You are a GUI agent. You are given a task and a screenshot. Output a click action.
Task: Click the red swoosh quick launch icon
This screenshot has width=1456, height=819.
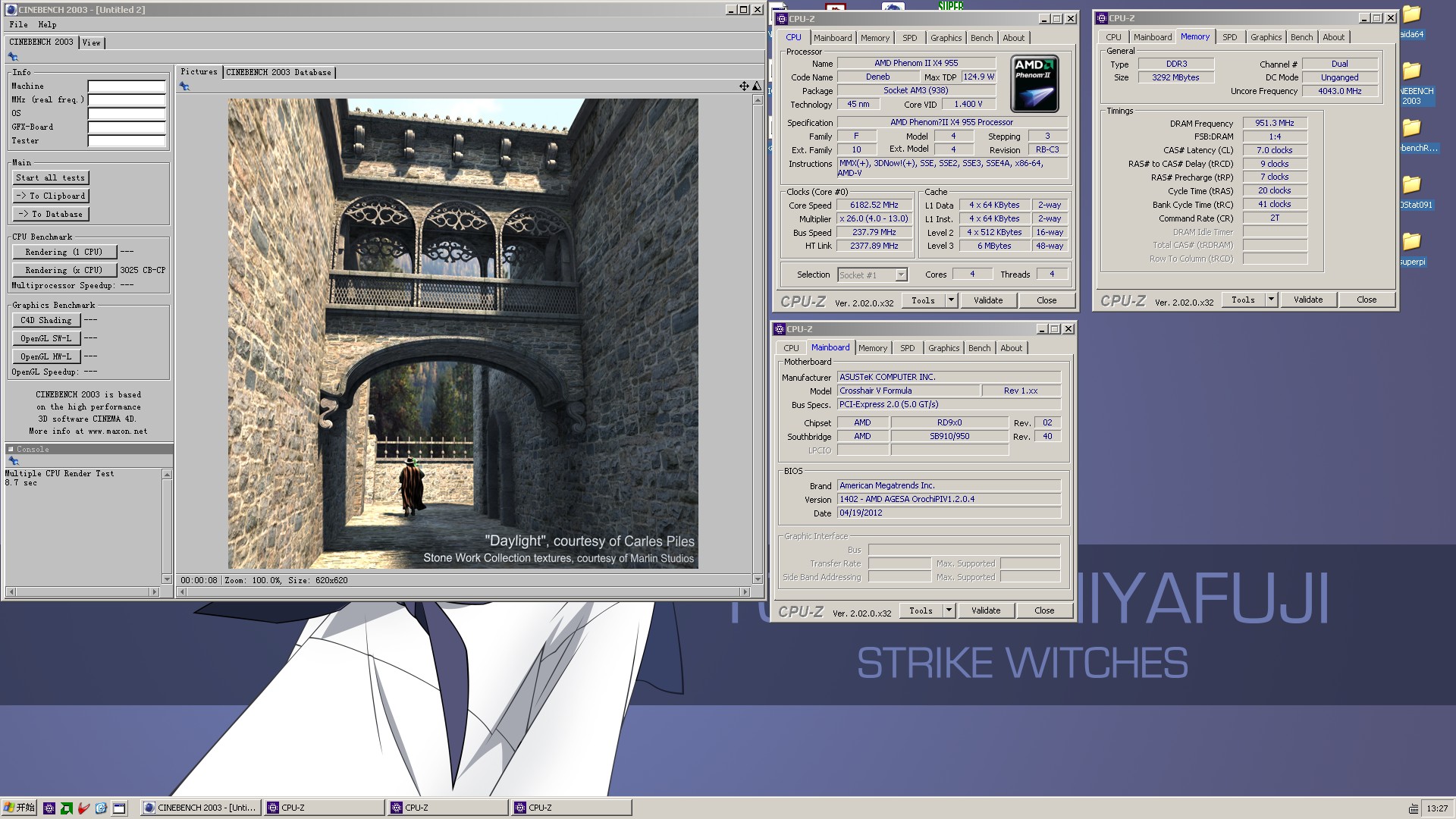click(84, 808)
